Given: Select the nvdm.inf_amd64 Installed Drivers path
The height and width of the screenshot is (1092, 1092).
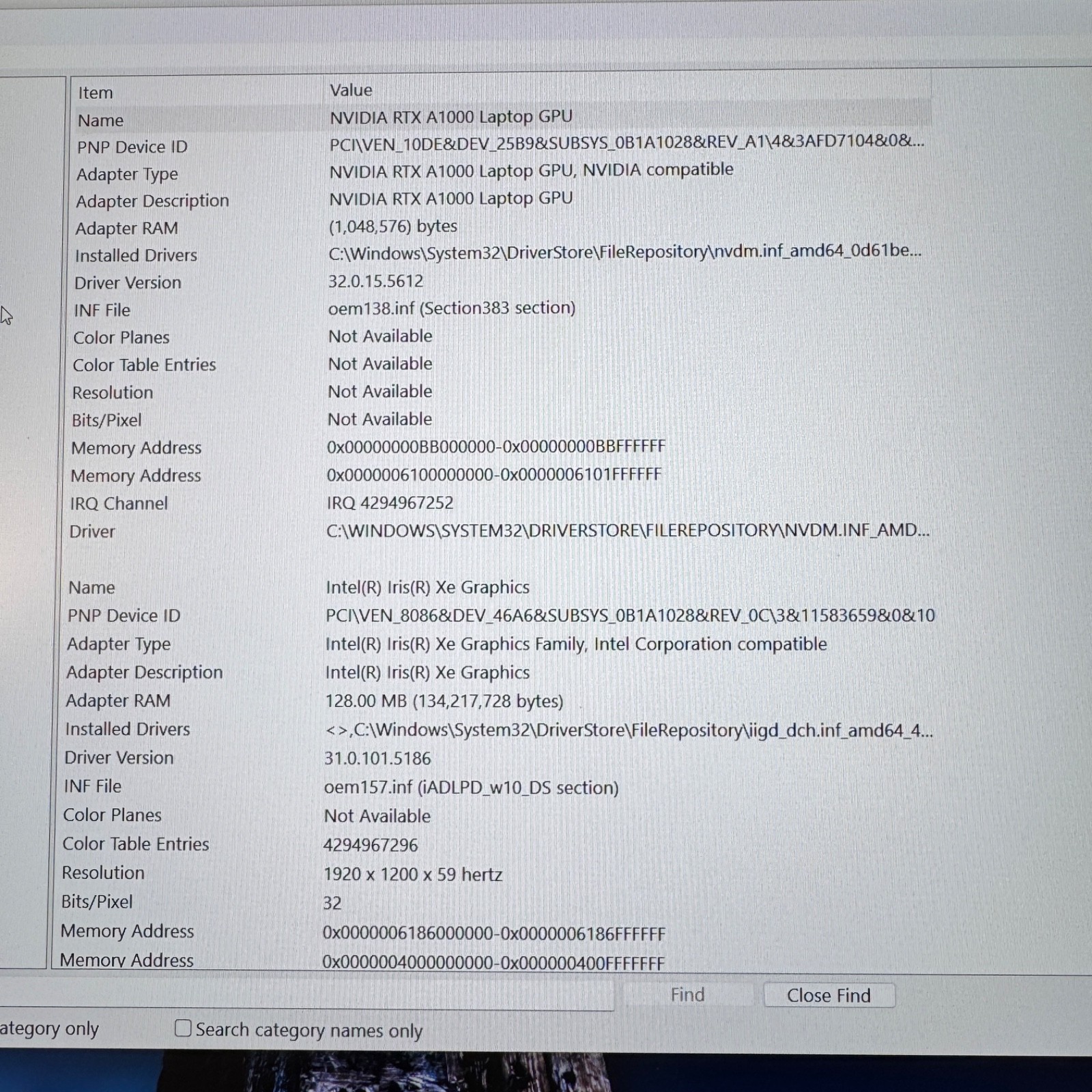Looking at the screenshot, I should (624, 252).
